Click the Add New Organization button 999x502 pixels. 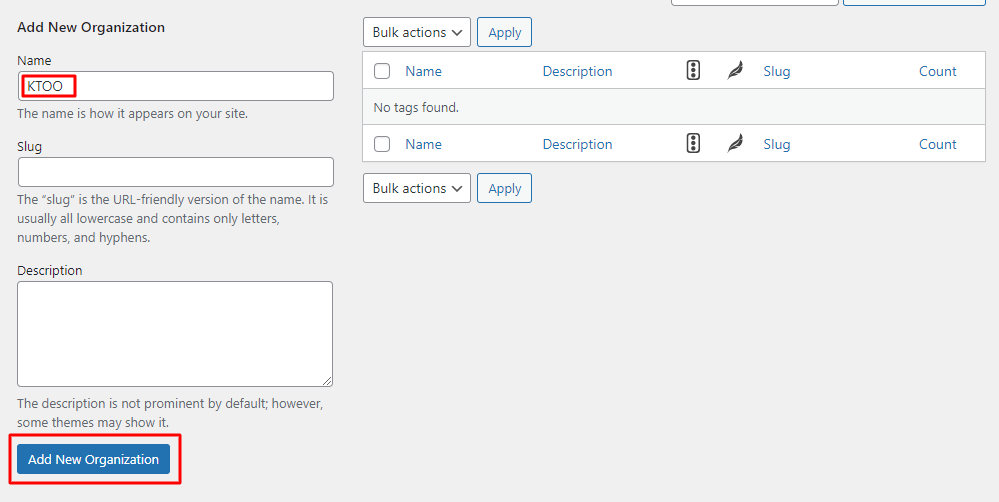pos(94,459)
